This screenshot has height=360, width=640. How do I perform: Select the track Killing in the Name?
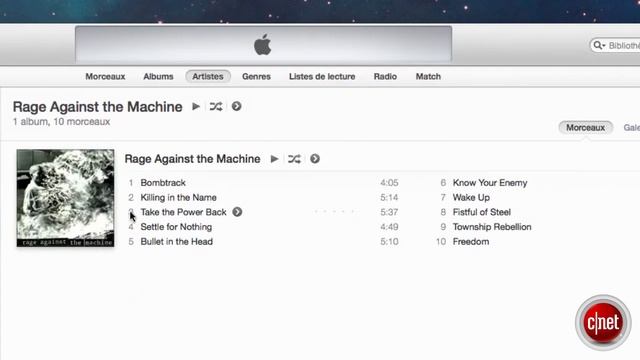coord(178,198)
